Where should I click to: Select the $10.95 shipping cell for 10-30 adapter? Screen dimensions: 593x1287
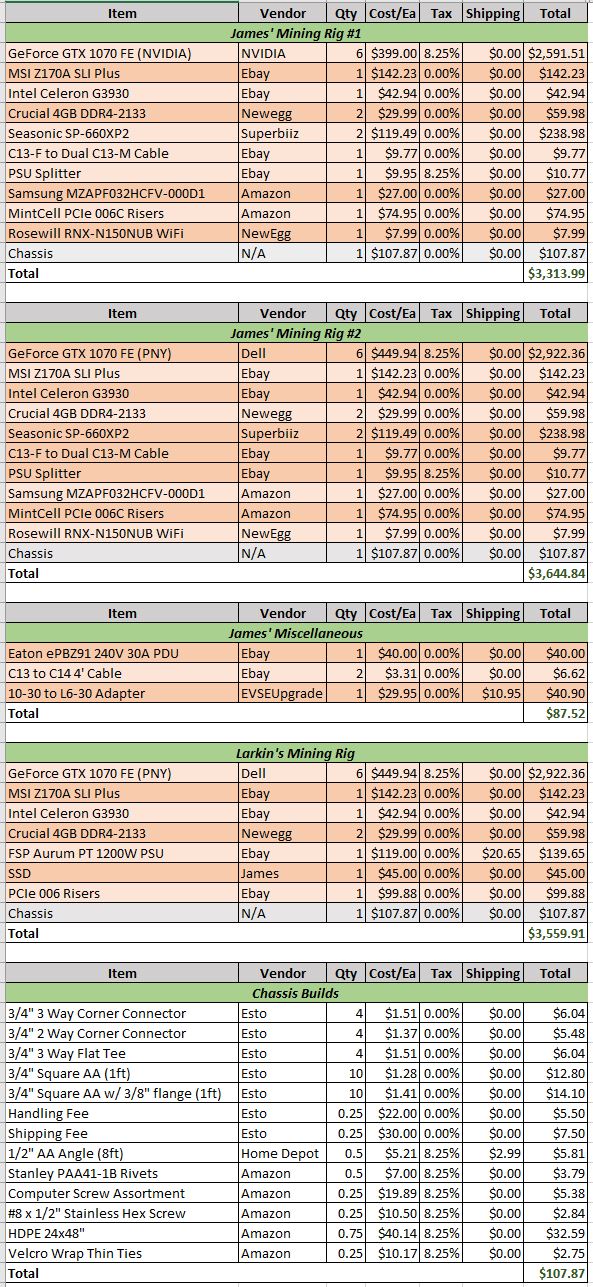493,693
